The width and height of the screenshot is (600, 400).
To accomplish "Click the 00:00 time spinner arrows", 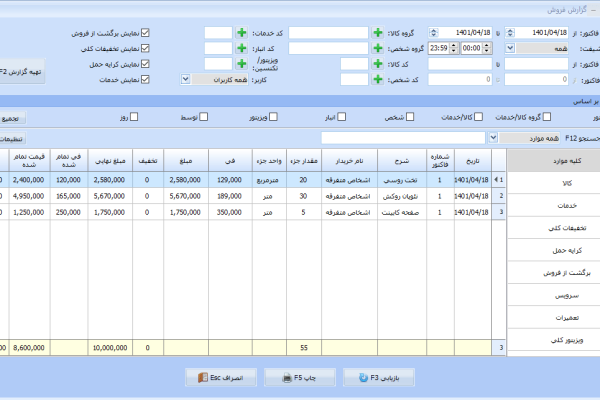I will (487, 48).
